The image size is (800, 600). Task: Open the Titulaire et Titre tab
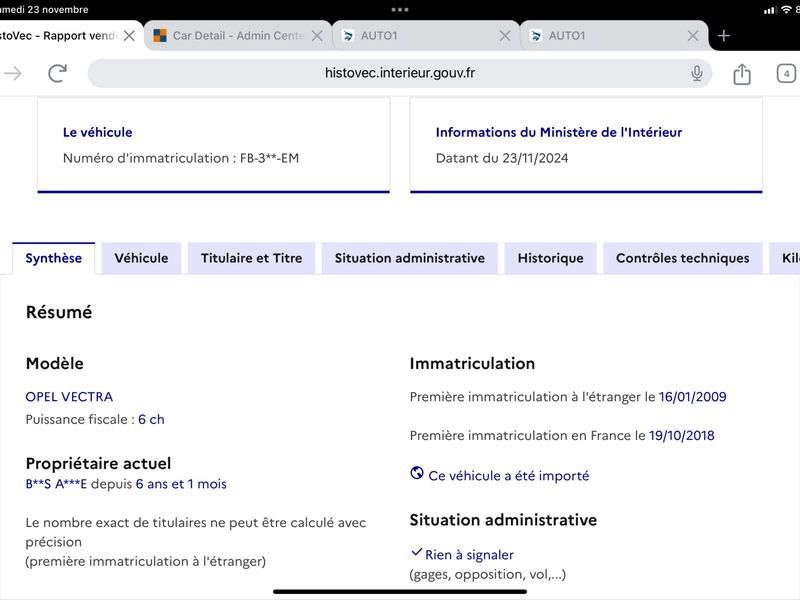[252, 258]
